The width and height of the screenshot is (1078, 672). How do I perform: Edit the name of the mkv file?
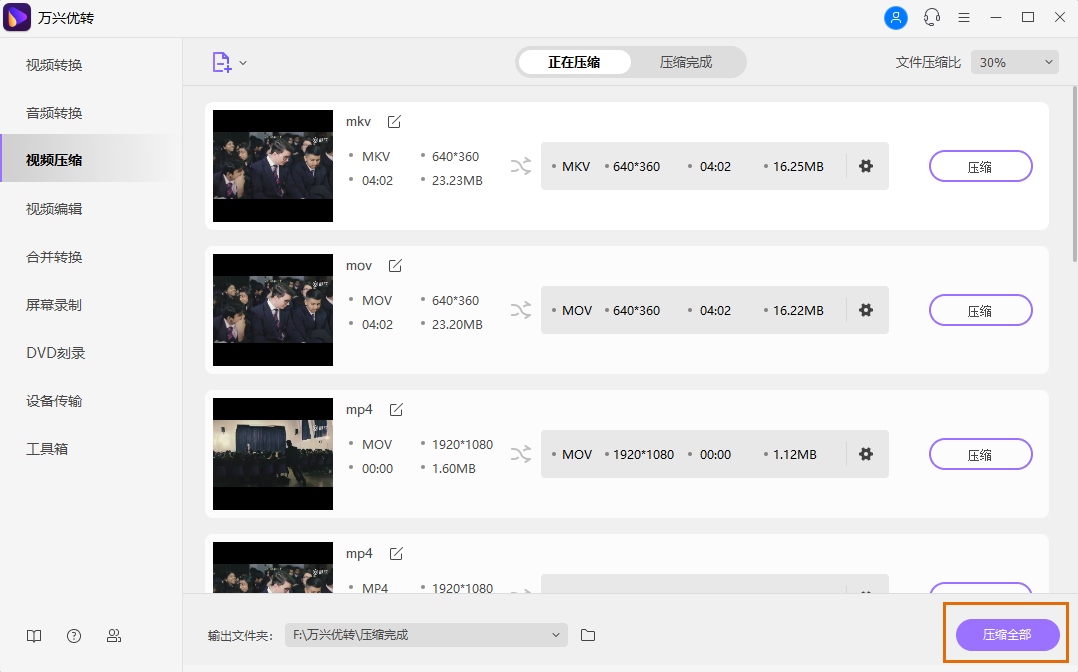coord(394,122)
